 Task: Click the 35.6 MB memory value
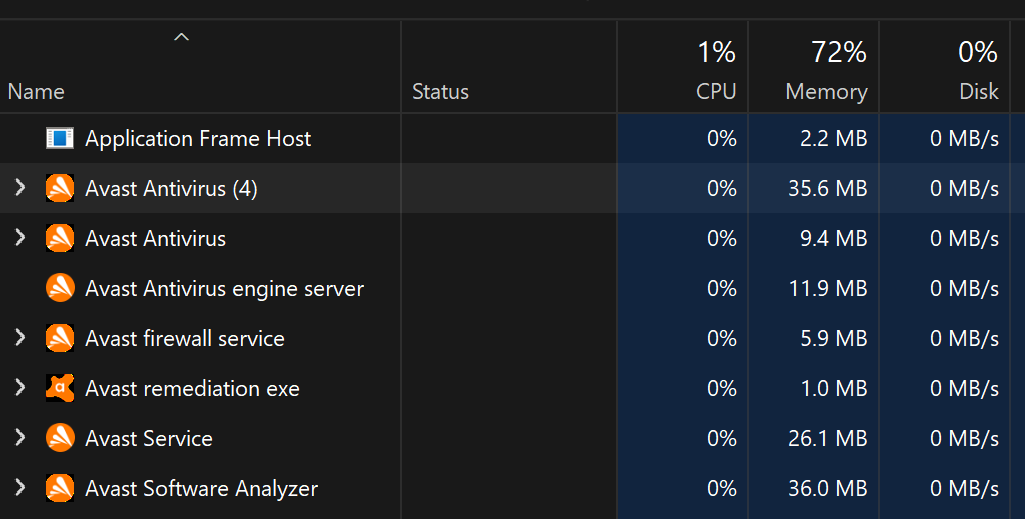(x=828, y=189)
